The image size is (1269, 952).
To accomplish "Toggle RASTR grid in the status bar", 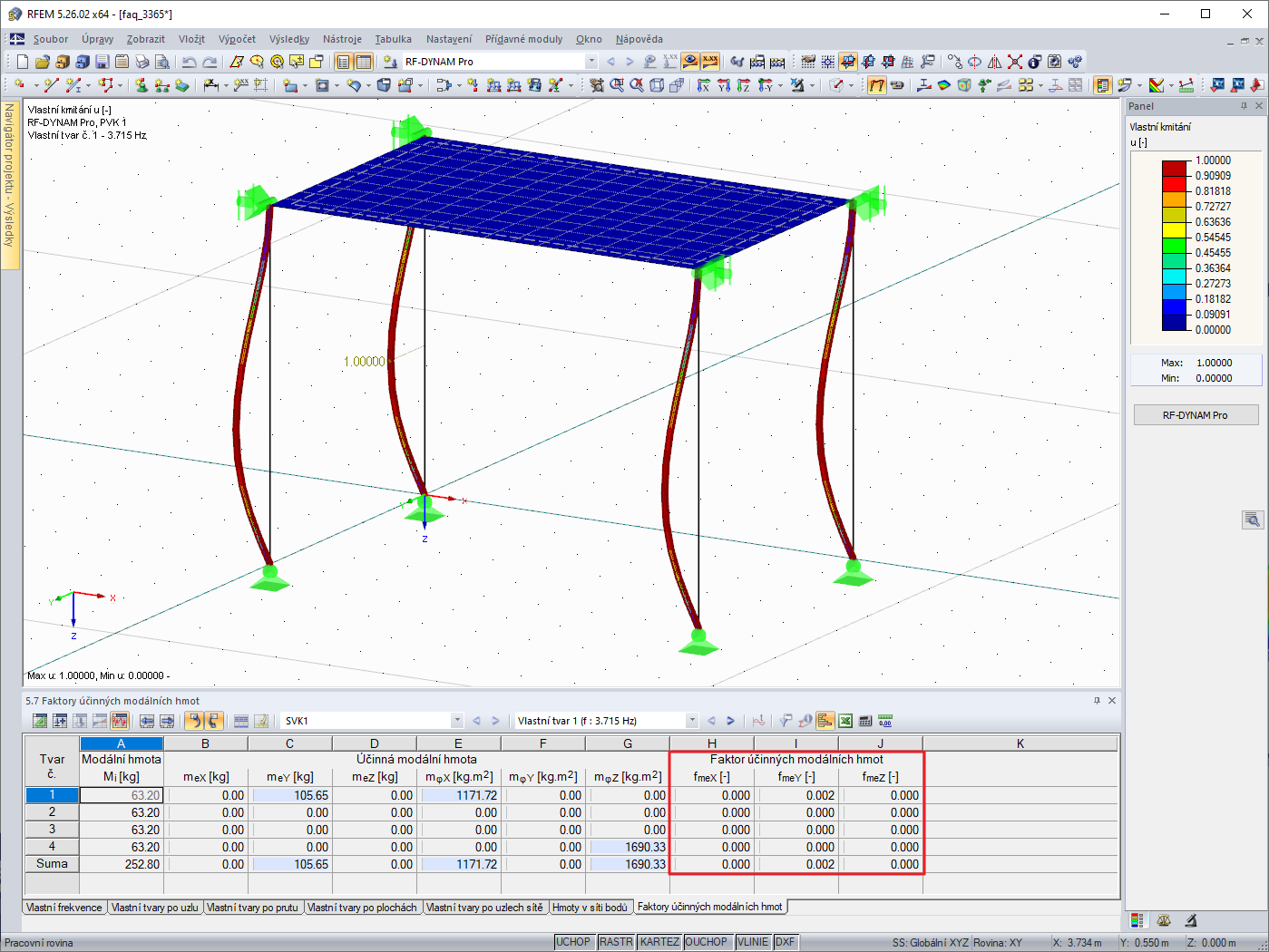I will tap(616, 942).
